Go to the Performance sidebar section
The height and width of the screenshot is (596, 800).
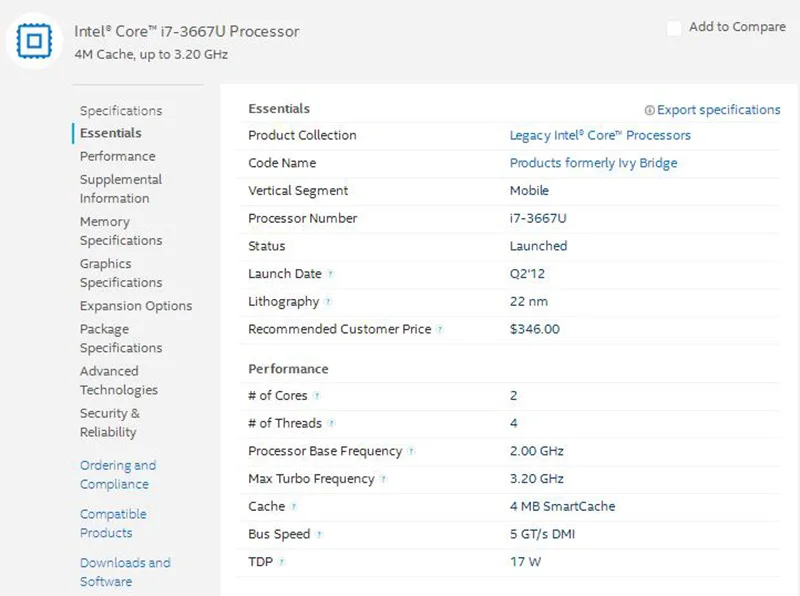tap(117, 156)
